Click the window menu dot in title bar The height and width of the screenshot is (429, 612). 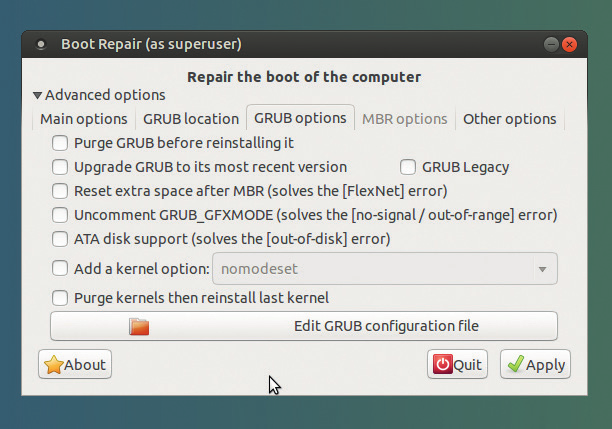(41, 44)
